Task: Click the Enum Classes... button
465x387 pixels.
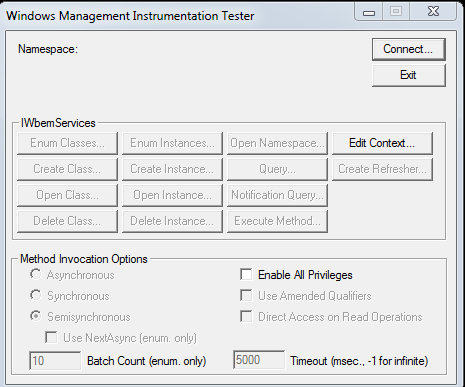Action: (x=67, y=143)
